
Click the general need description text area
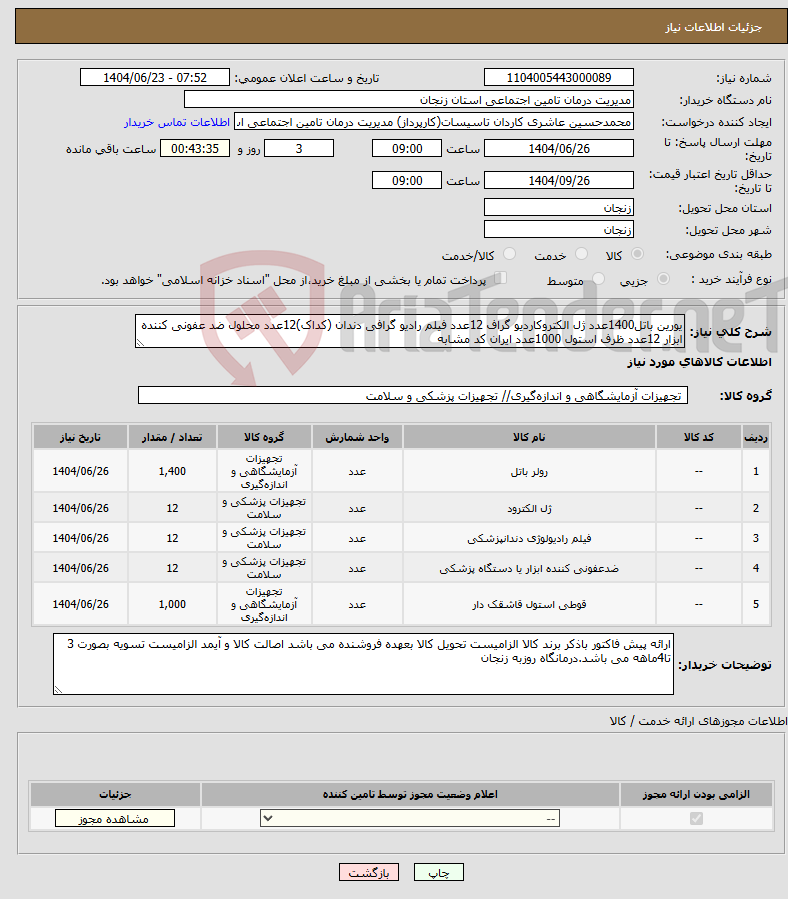(x=409, y=331)
